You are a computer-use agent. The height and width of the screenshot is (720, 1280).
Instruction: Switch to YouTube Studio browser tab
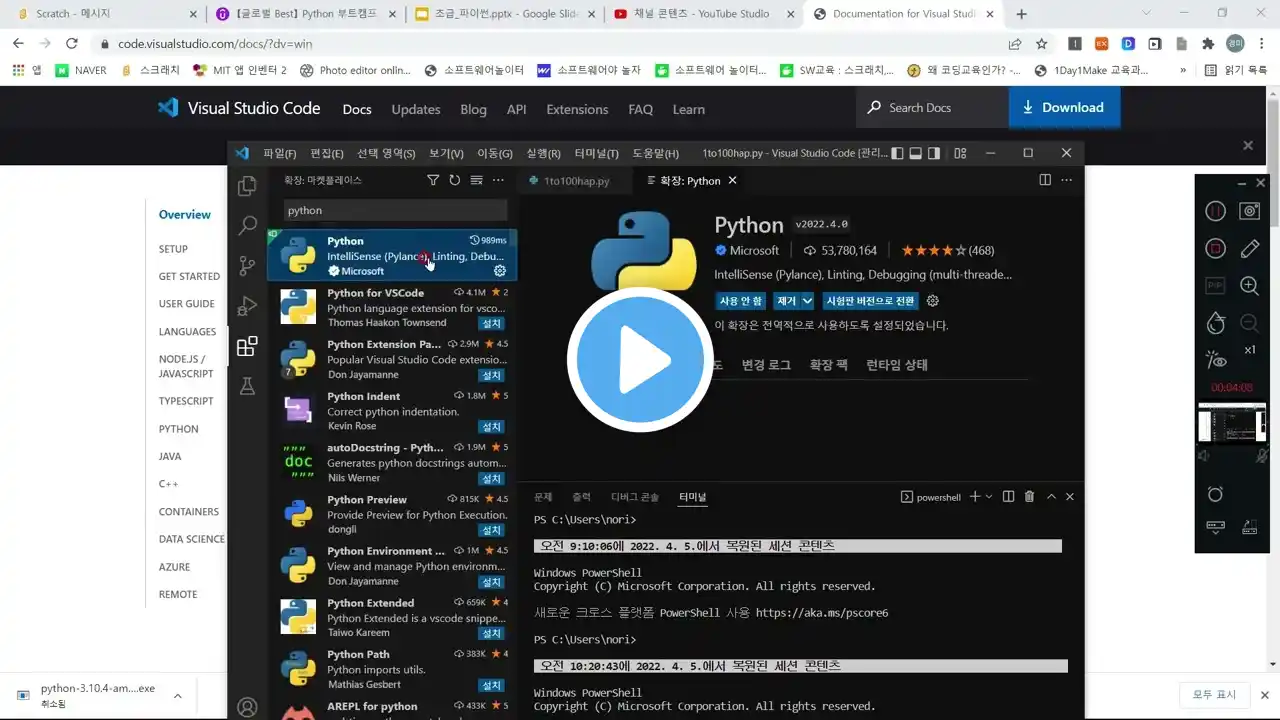(704, 14)
